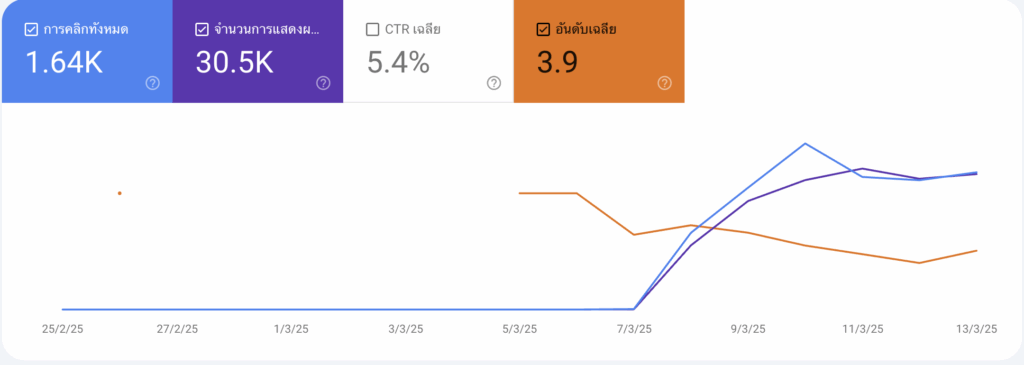Viewport: 1024px width, 365px height.
Task: Select the 1.64K clicks metric card
Action: [x=87, y=51]
